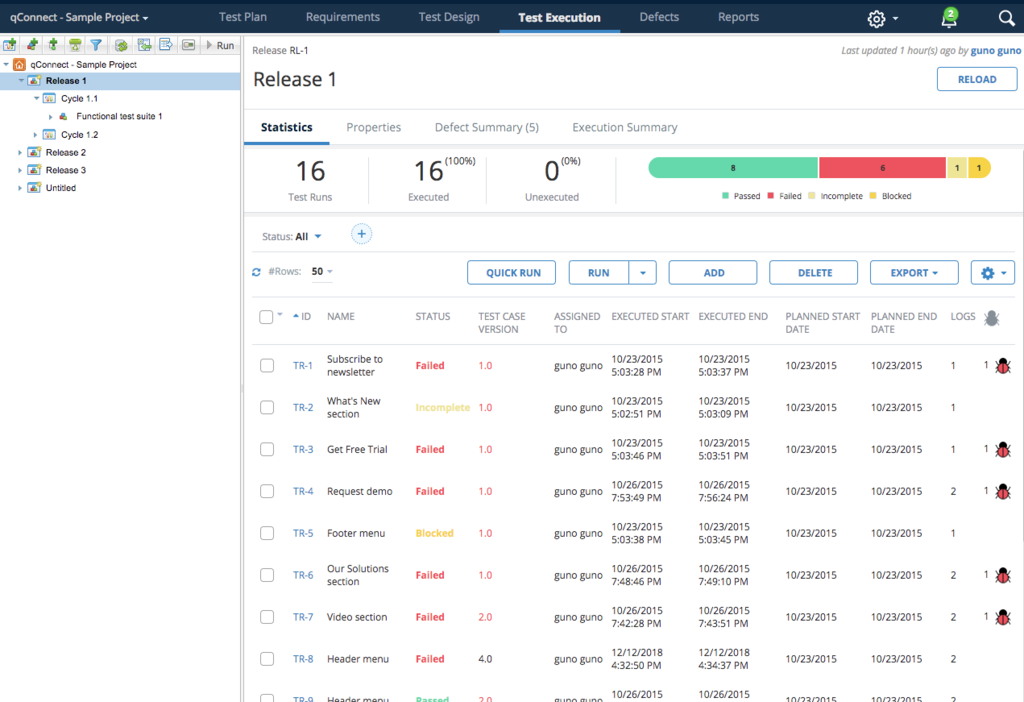Image resolution: width=1024 pixels, height=702 pixels.
Task: Tick the select-all checkbox in table header
Action: pos(266,317)
